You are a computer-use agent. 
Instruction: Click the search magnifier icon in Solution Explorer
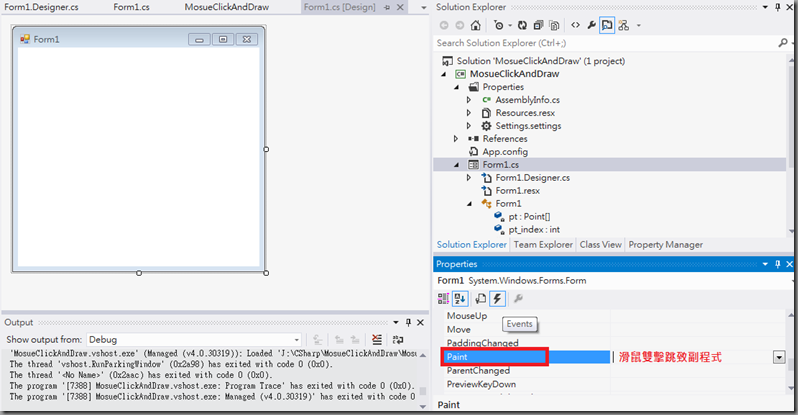tap(783, 43)
